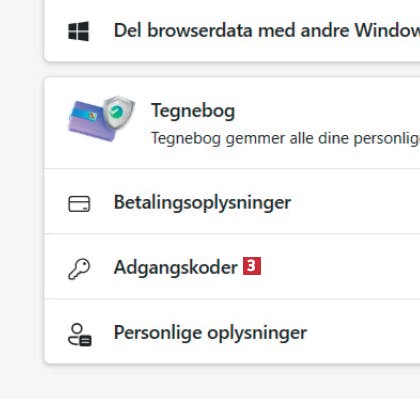Click the purple card in wallet graphic
Viewport: 420px width, 399px height.
pyautogui.click(x=89, y=121)
